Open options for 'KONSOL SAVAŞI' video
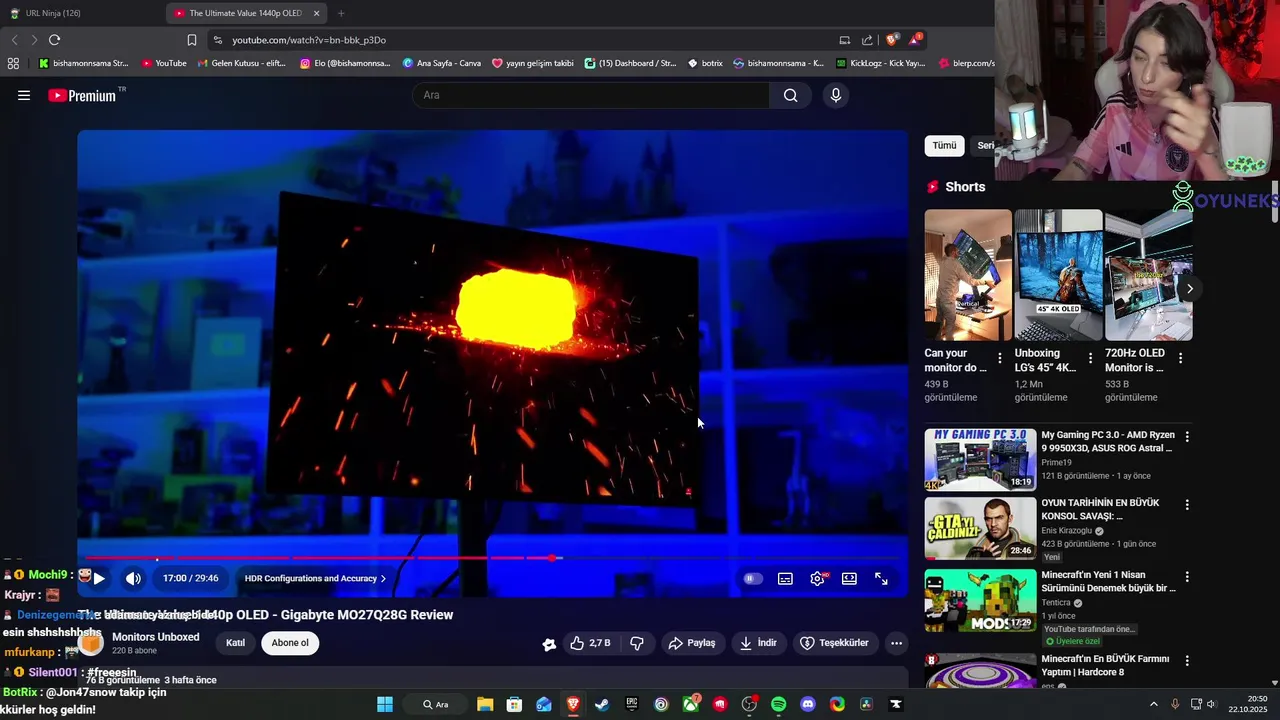Screen dimensions: 1280x720 1187,505
